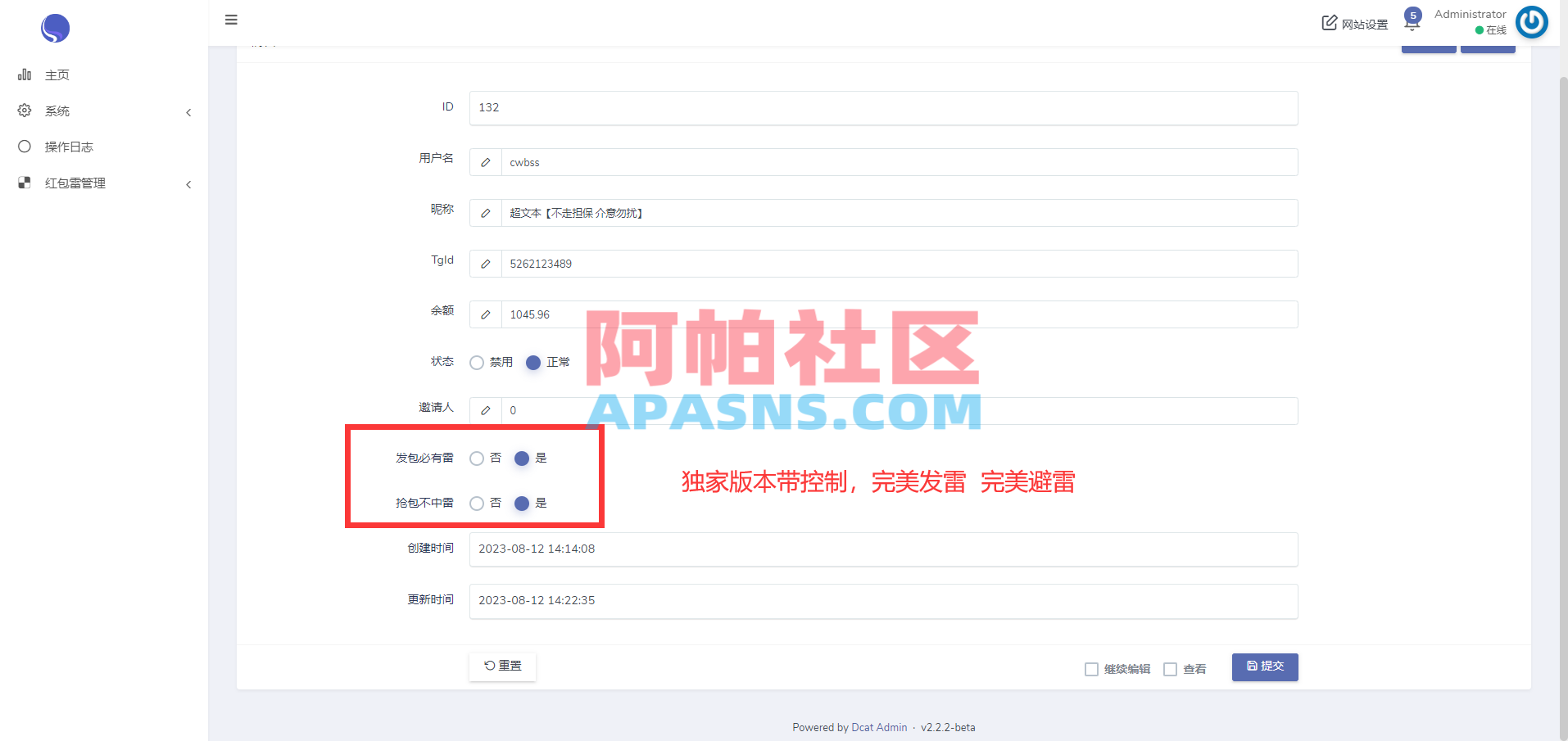Viewport: 1568px width, 741px height.
Task: Select the 禁用 radio button for 状态
Action: tap(477, 363)
